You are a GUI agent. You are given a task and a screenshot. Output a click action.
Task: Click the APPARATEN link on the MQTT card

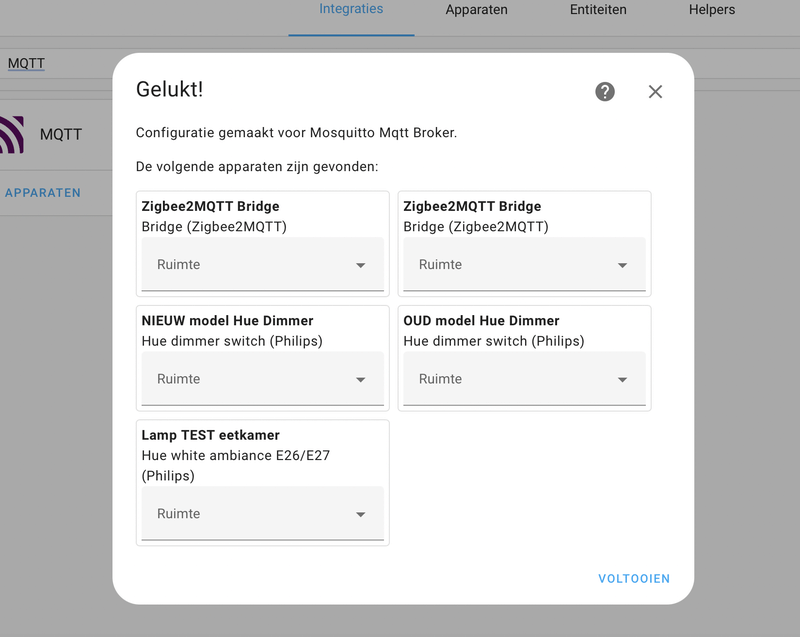[43, 192]
